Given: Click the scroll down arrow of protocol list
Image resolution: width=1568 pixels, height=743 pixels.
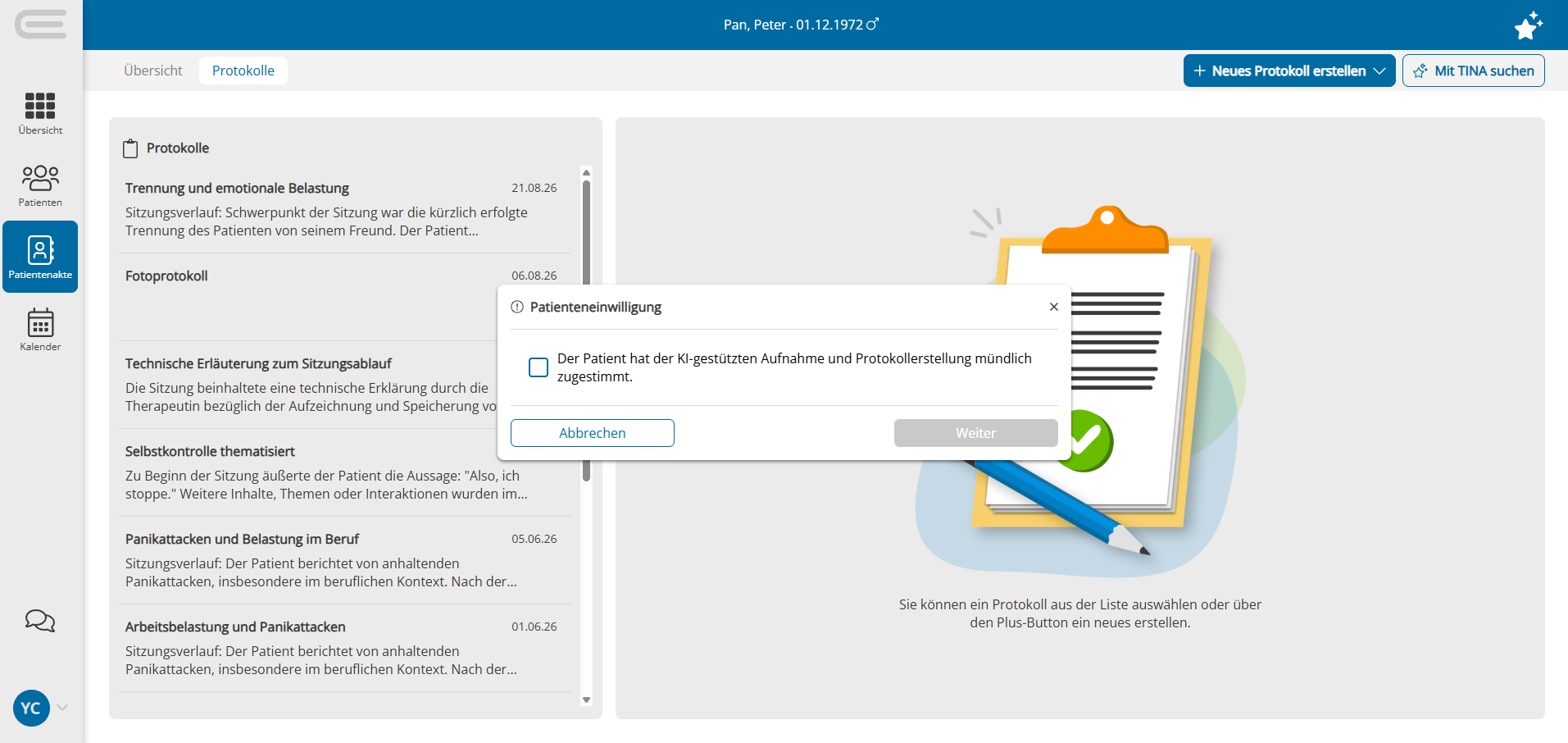Looking at the screenshot, I should pos(586,700).
